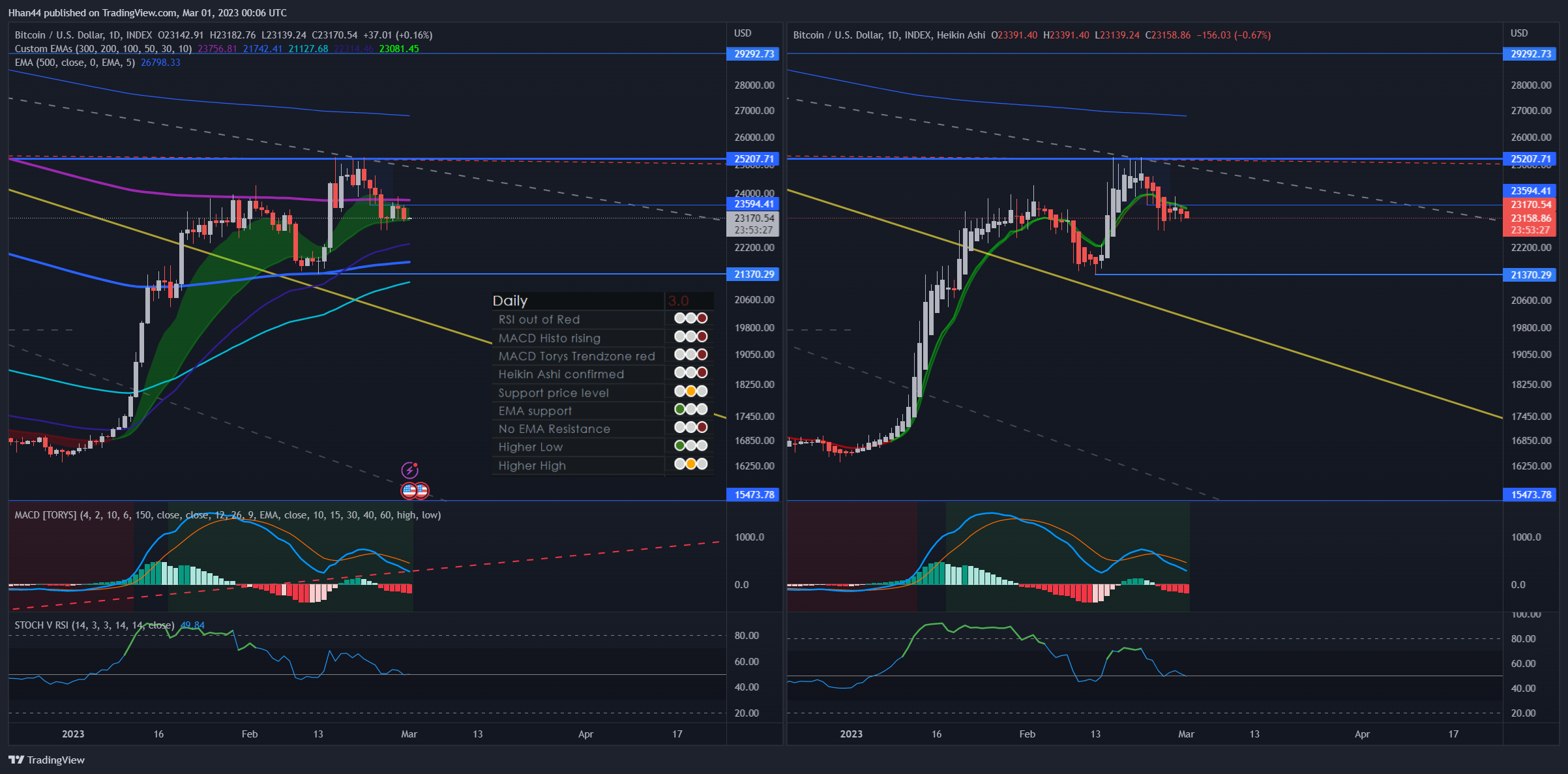The width and height of the screenshot is (1568, 774).
Task: Click 21370.29 price label on left chart
Action: (x=753, y=275)
